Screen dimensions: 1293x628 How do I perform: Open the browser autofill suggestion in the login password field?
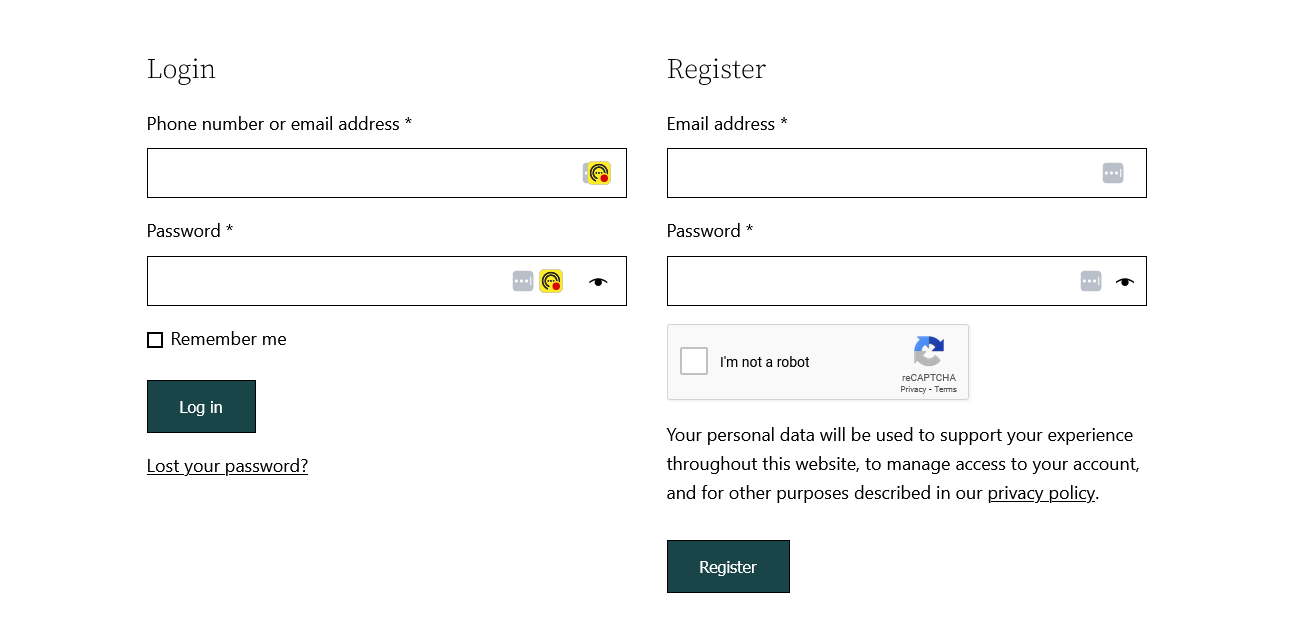tap(523, 281)
